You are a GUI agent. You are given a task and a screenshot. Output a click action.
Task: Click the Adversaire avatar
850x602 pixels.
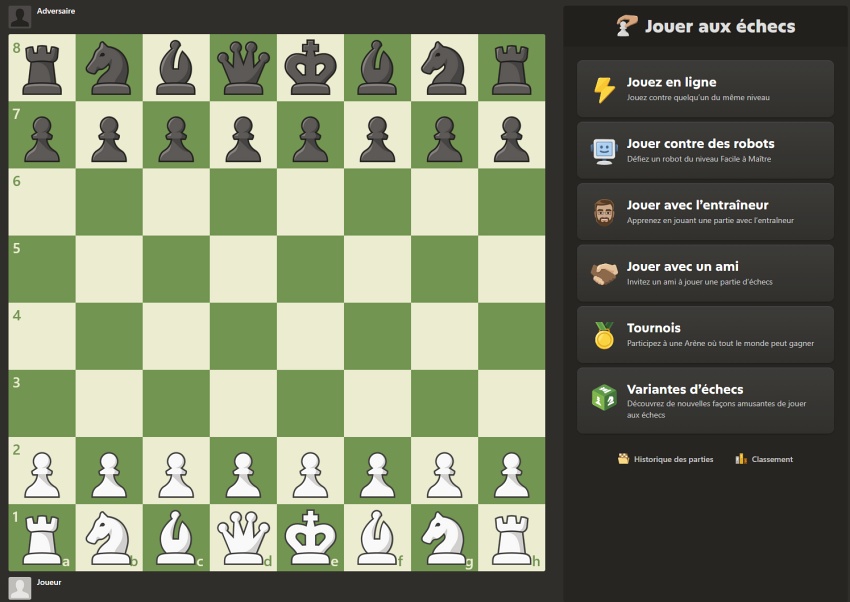point(20,17)
